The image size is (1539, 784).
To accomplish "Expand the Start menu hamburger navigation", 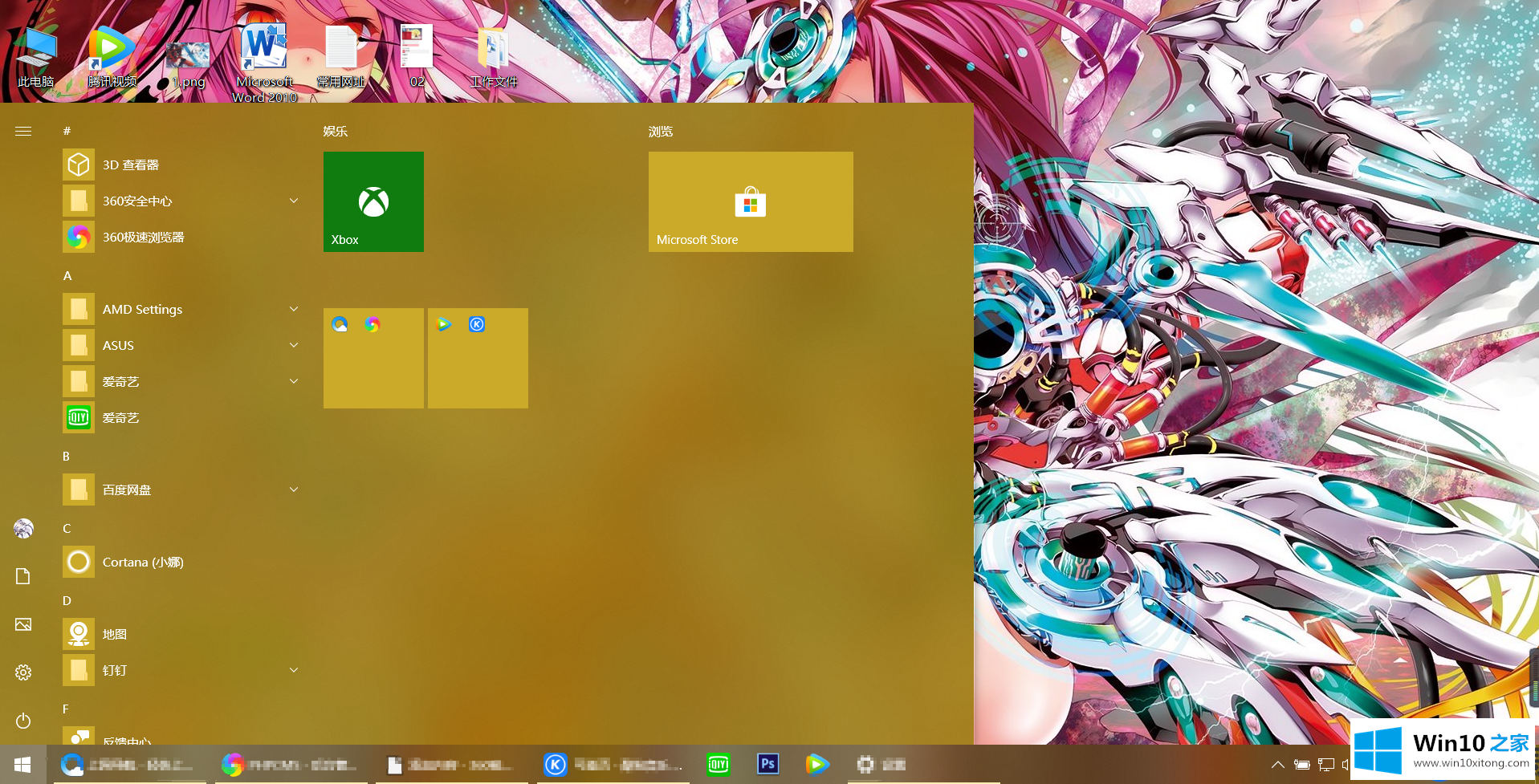I will coord(23,131).
